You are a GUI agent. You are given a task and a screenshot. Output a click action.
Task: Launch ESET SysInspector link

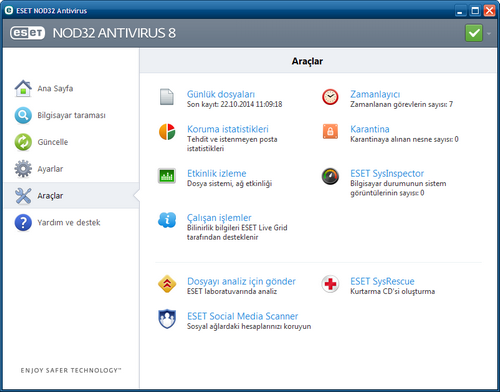(x=387, y=173)
